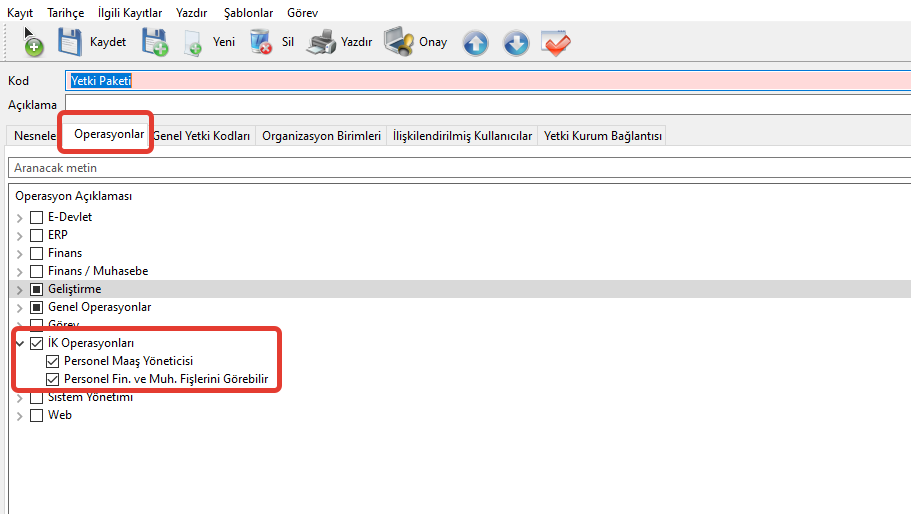
Task: Expand the ERP tree node
Action: [x=19, y=235]
